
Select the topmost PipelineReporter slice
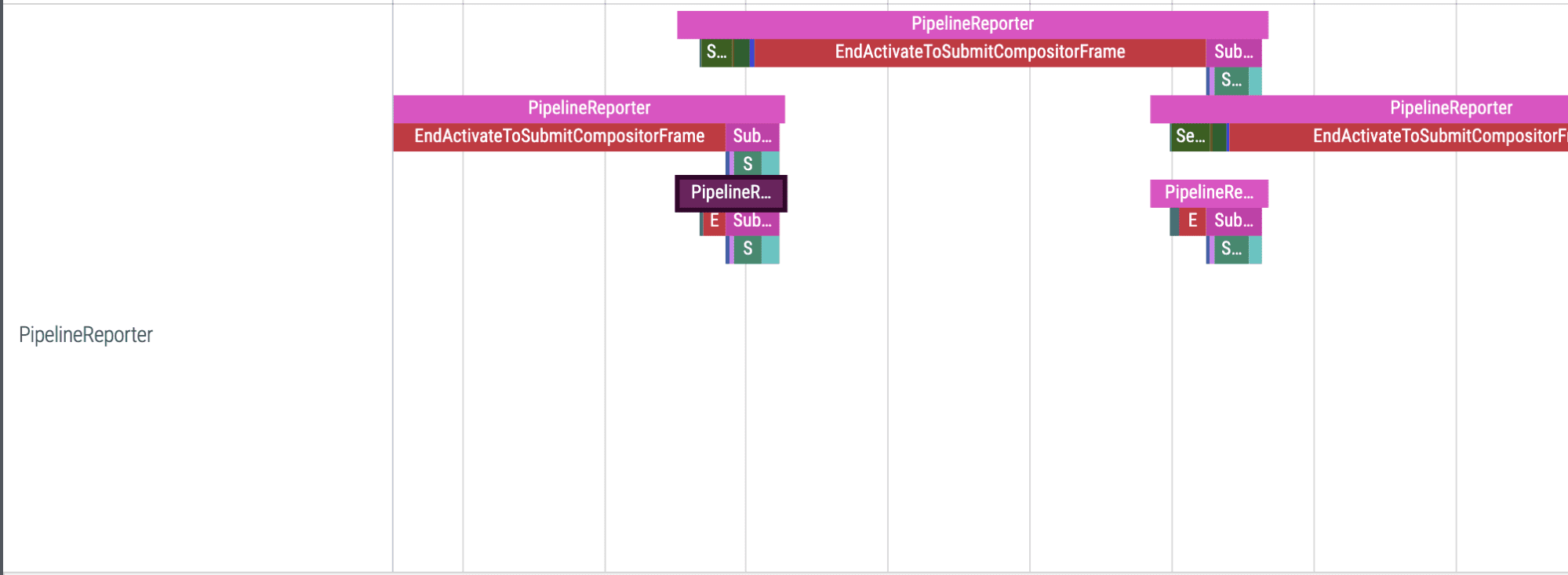pyautogui.click(x=972, y=24)
